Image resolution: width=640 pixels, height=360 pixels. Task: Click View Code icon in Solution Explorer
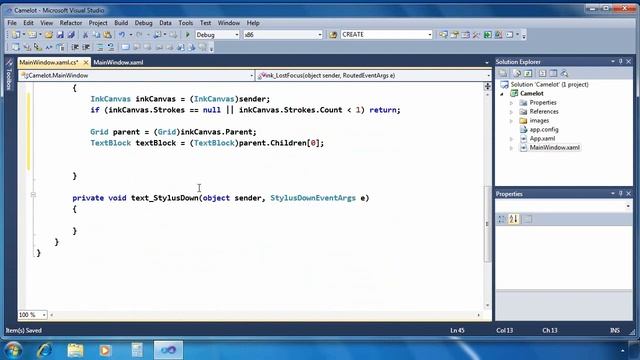pos(542,73)
